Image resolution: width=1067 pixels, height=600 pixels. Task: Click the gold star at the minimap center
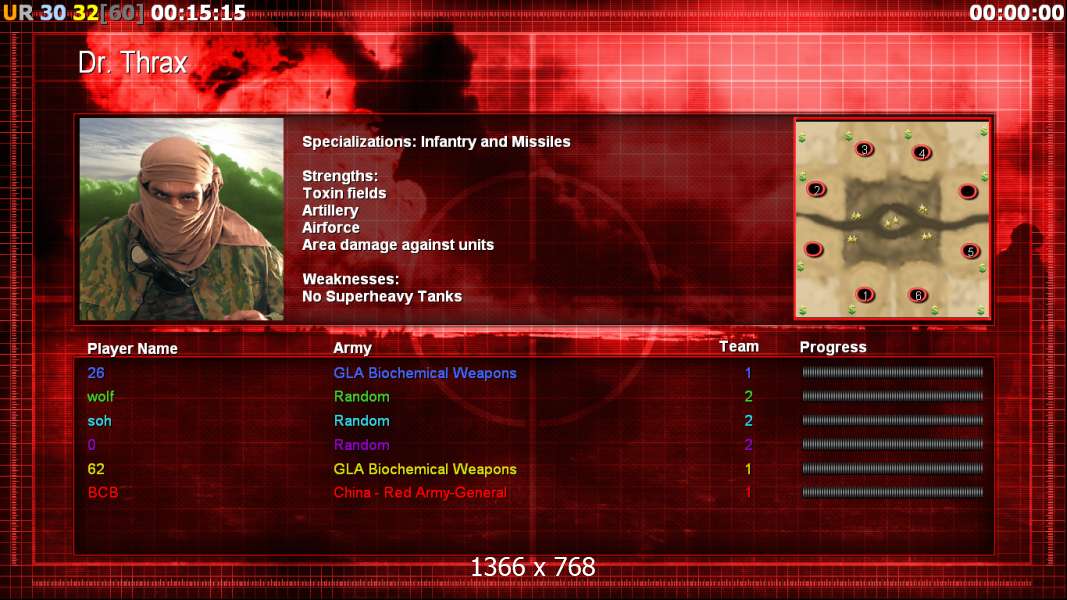coord(891,221)
